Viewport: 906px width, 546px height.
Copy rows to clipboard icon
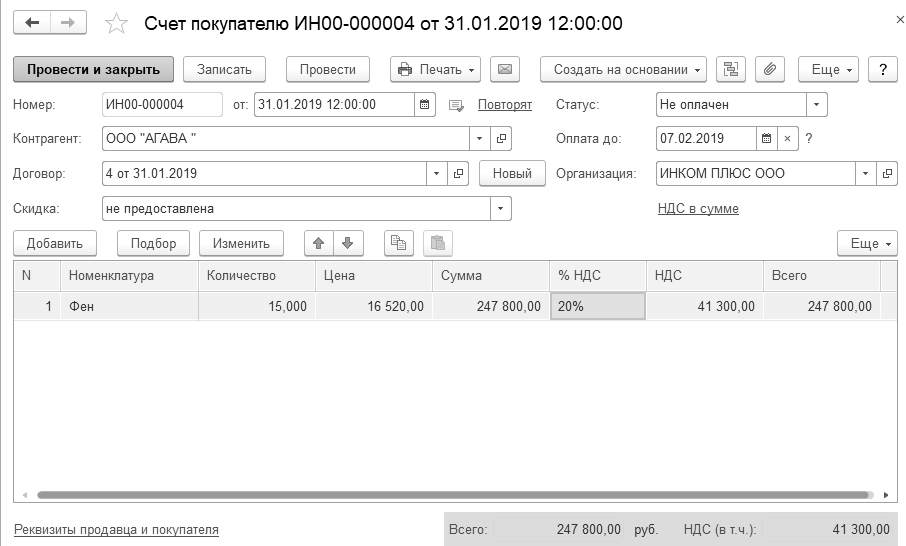click(x=399, y=243)
